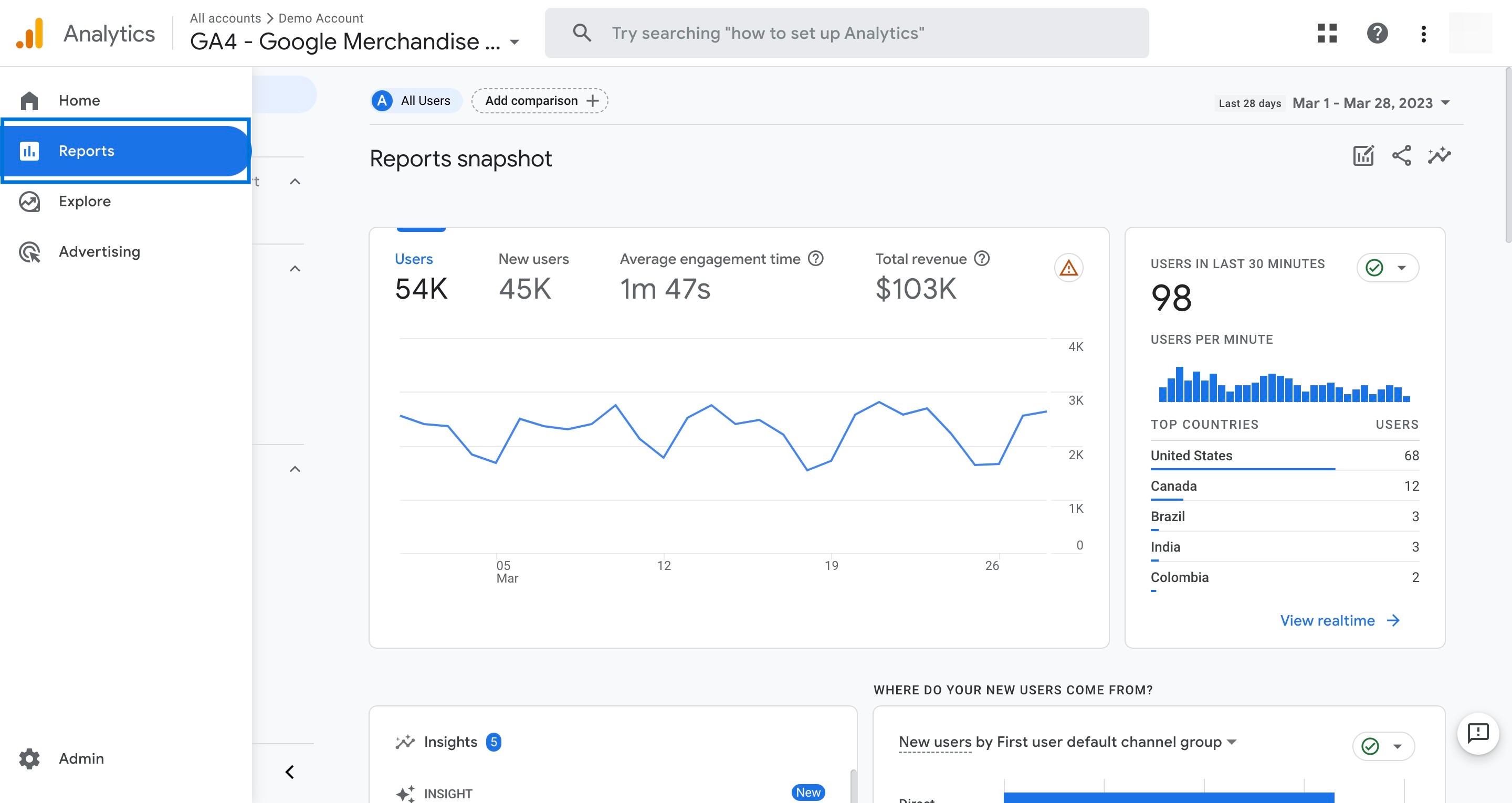1512x803 pixels.
Task: Open the realtime card status dropdown
Action: [1388, 268]
